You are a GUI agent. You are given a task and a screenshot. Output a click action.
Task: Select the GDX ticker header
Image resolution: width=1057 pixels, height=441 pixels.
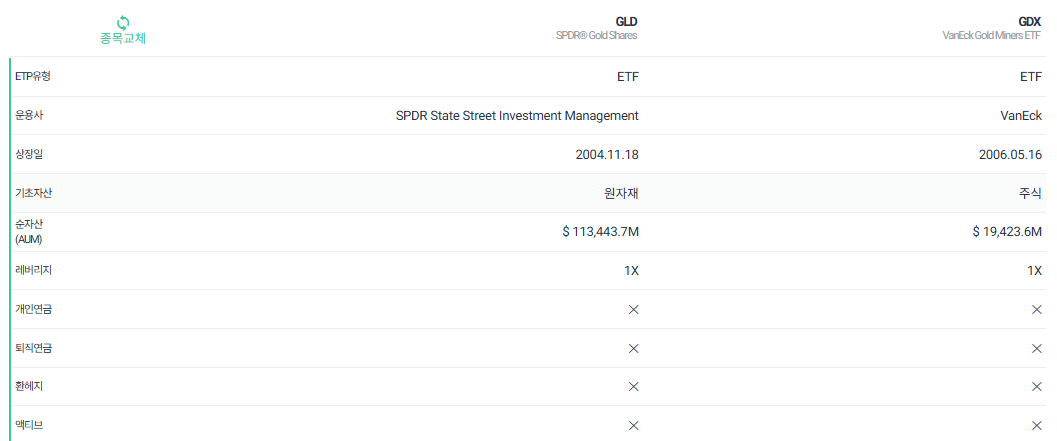click(1030, 22)
